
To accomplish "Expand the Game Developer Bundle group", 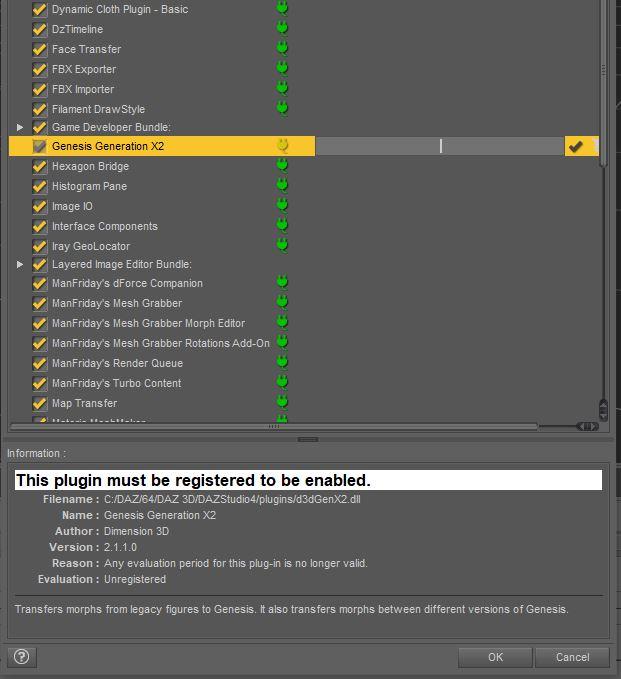I will pos(19,127).
